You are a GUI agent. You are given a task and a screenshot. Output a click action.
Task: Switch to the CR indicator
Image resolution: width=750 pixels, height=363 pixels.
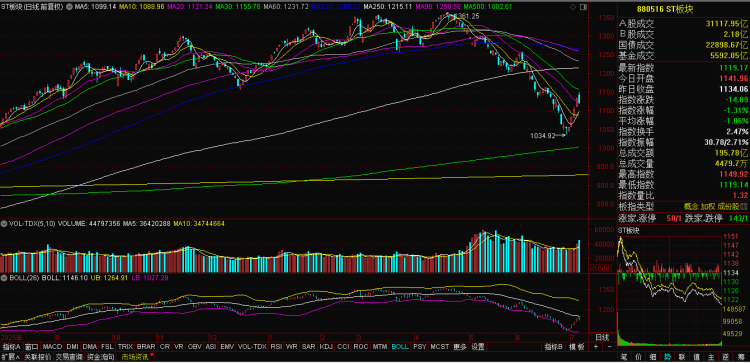tap(165, 347)
